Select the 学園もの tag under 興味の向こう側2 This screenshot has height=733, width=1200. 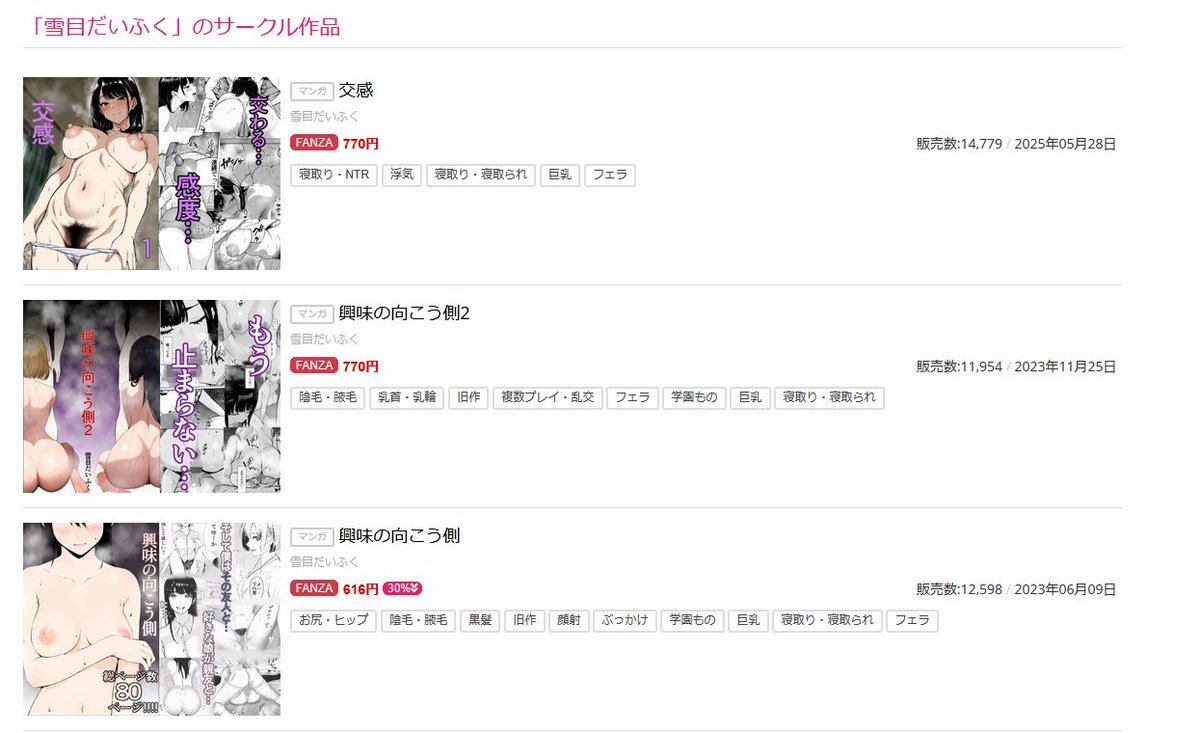pyautogui.click(x=694, y=398)
